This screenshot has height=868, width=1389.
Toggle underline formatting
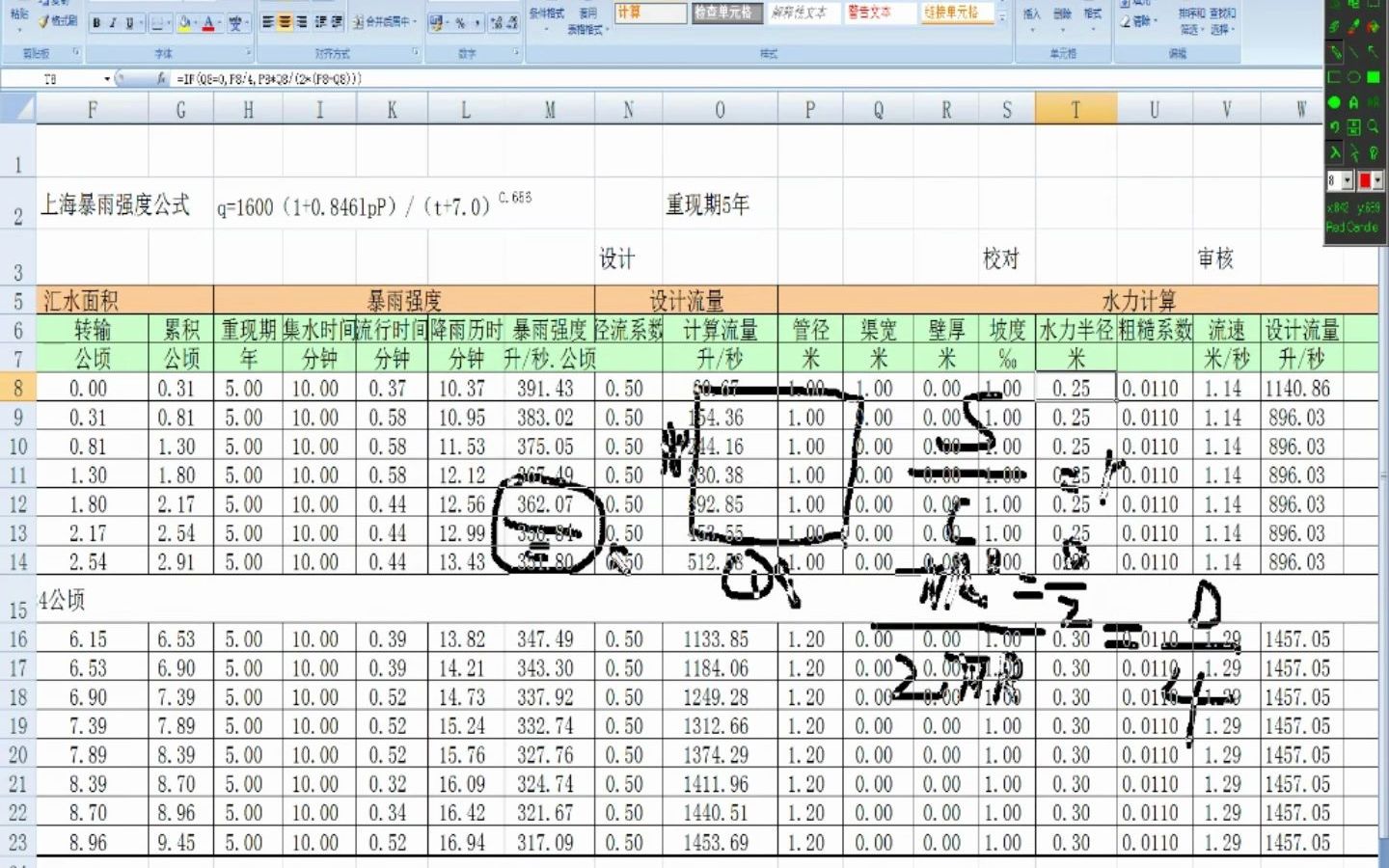(129, 22)
